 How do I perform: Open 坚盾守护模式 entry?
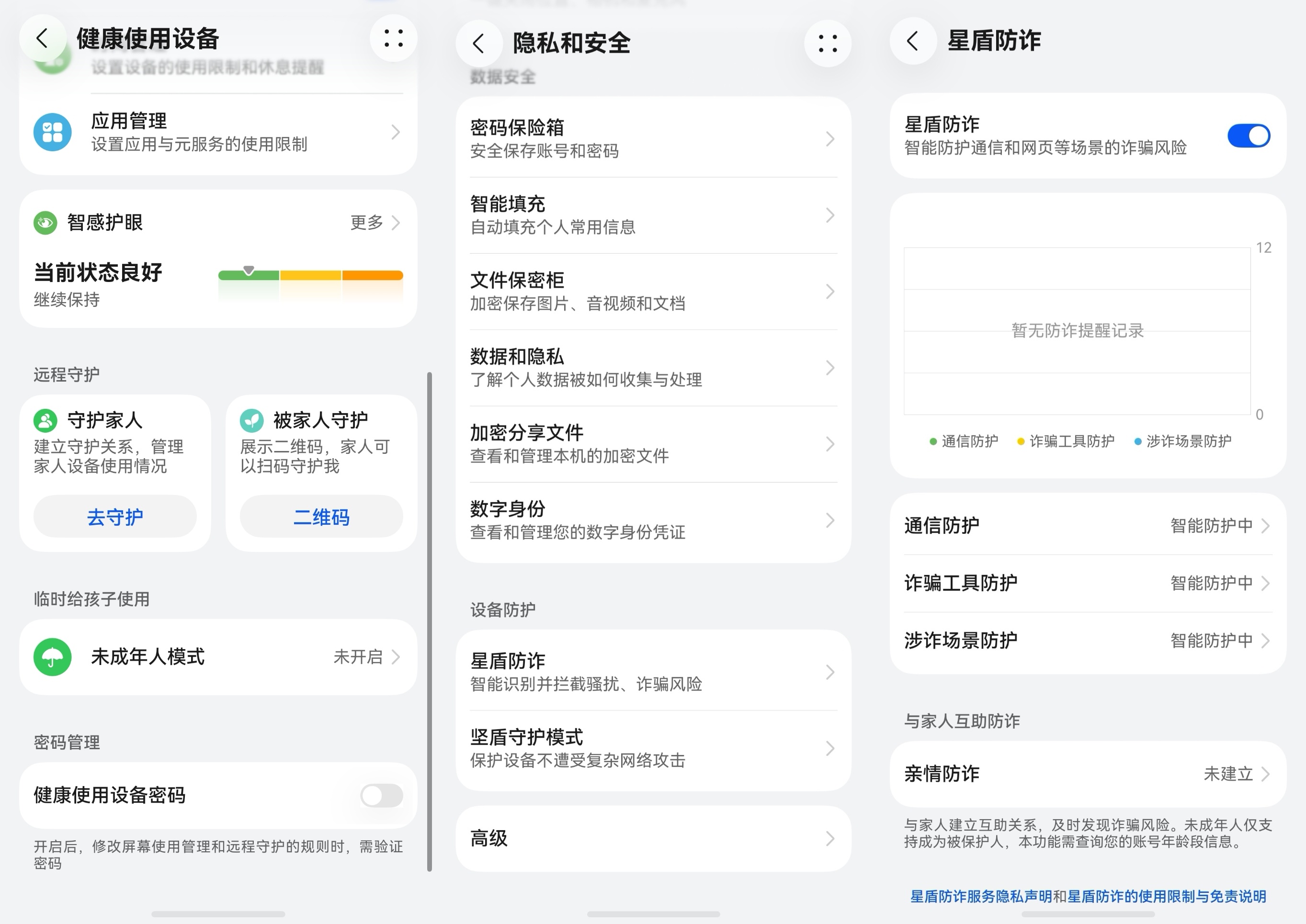[653, 748]
